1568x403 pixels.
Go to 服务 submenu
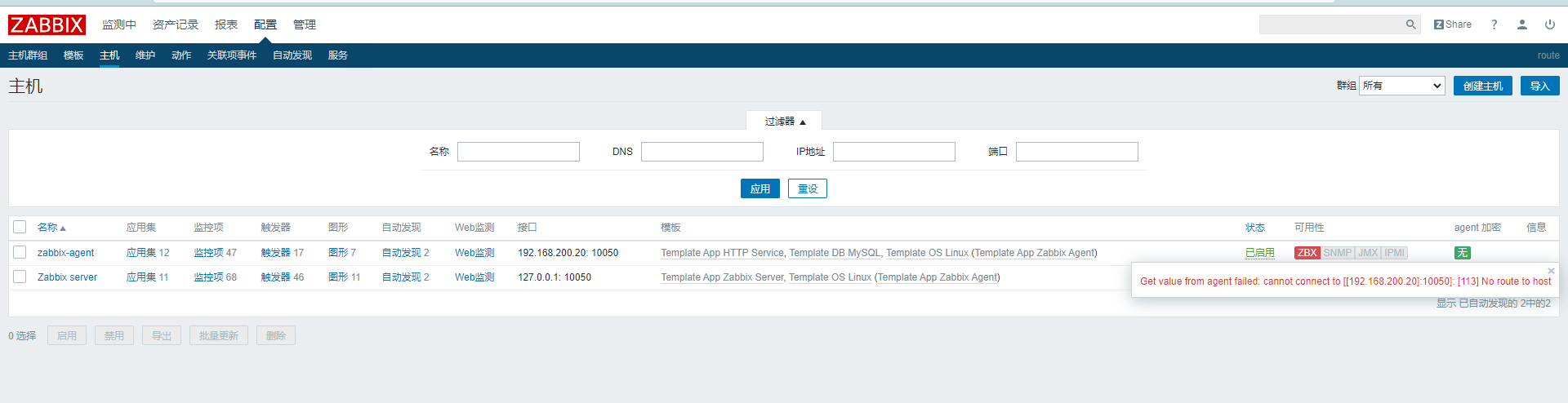tap(338, 55)
